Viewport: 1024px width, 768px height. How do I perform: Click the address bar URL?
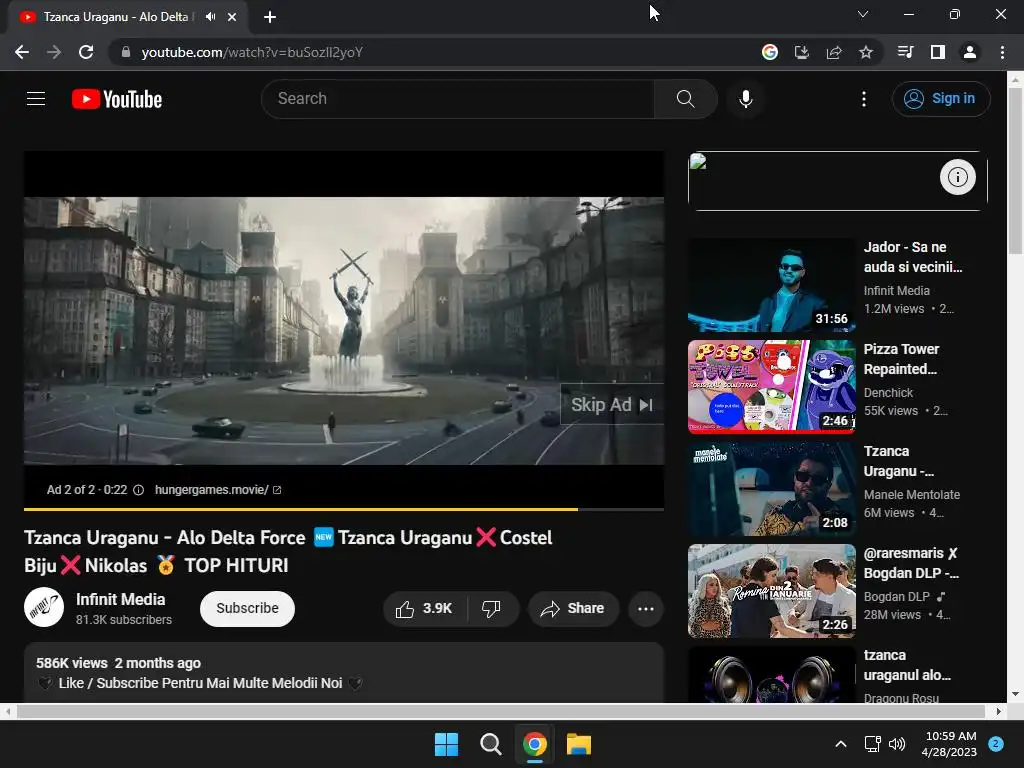[251, 52]
